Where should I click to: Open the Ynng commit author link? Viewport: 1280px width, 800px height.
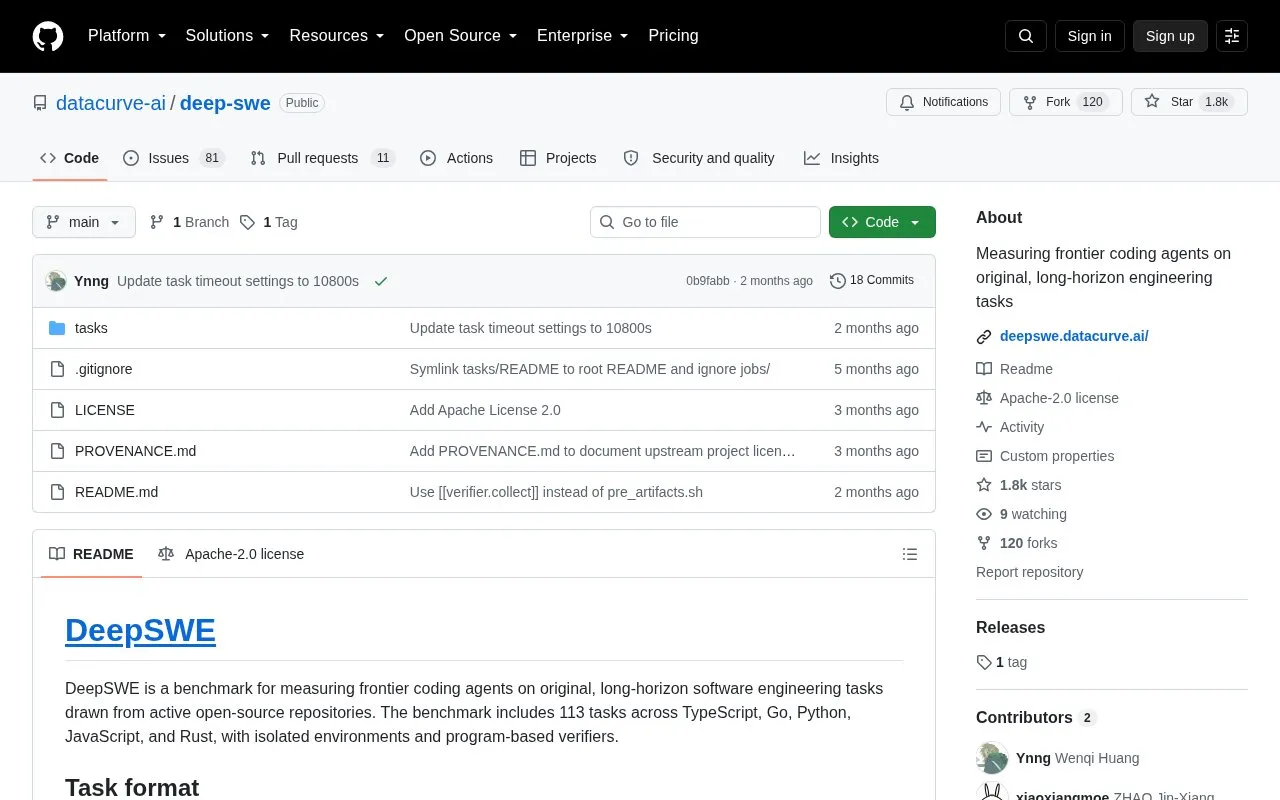[91, 281]
